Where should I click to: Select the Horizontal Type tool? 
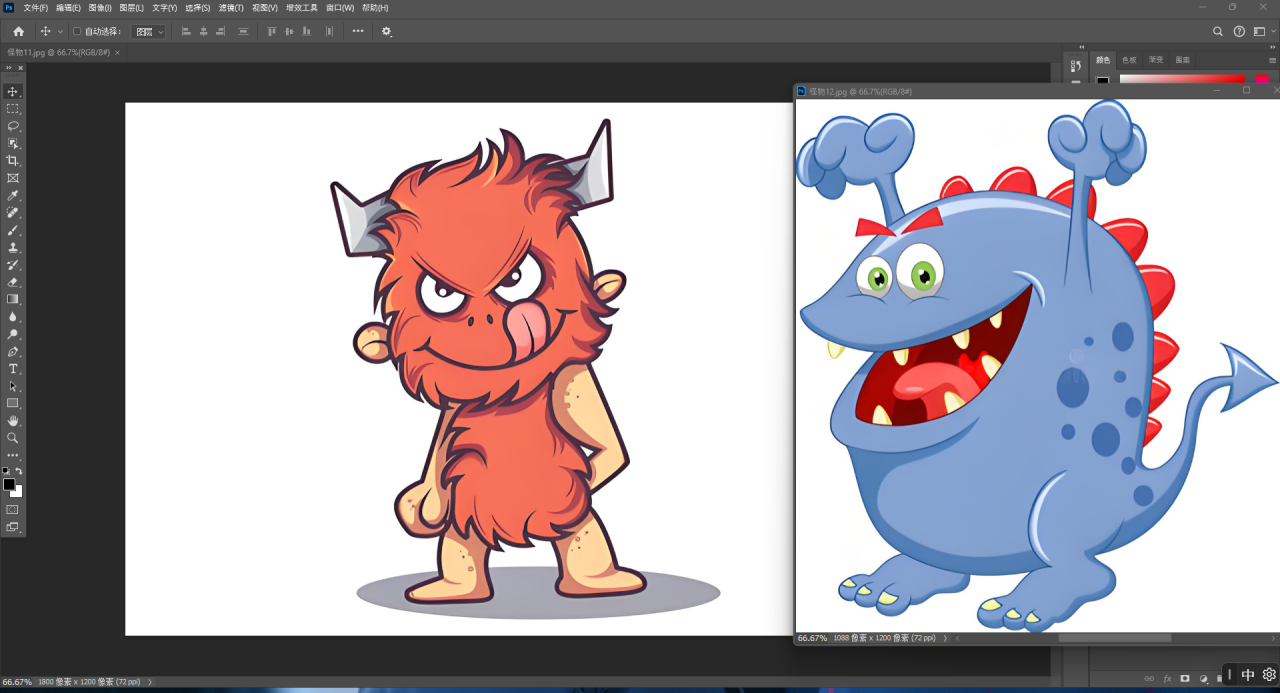[13, 369]
